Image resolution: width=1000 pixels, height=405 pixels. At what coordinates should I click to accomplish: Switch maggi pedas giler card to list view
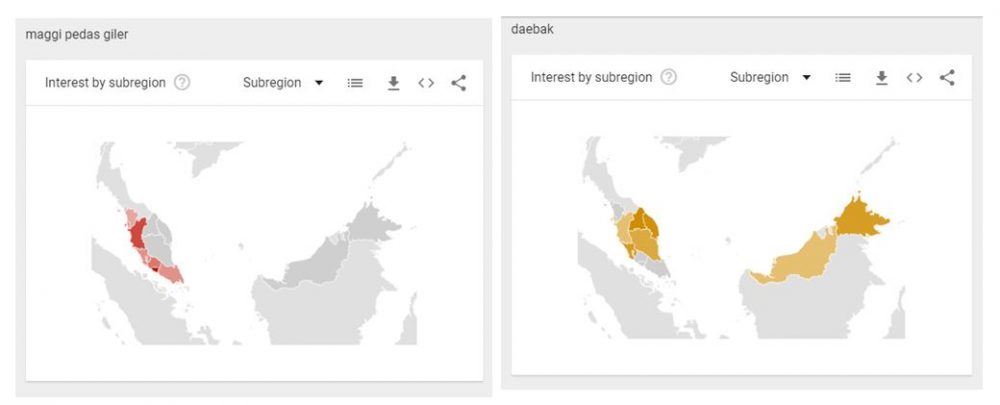point(355,83)
